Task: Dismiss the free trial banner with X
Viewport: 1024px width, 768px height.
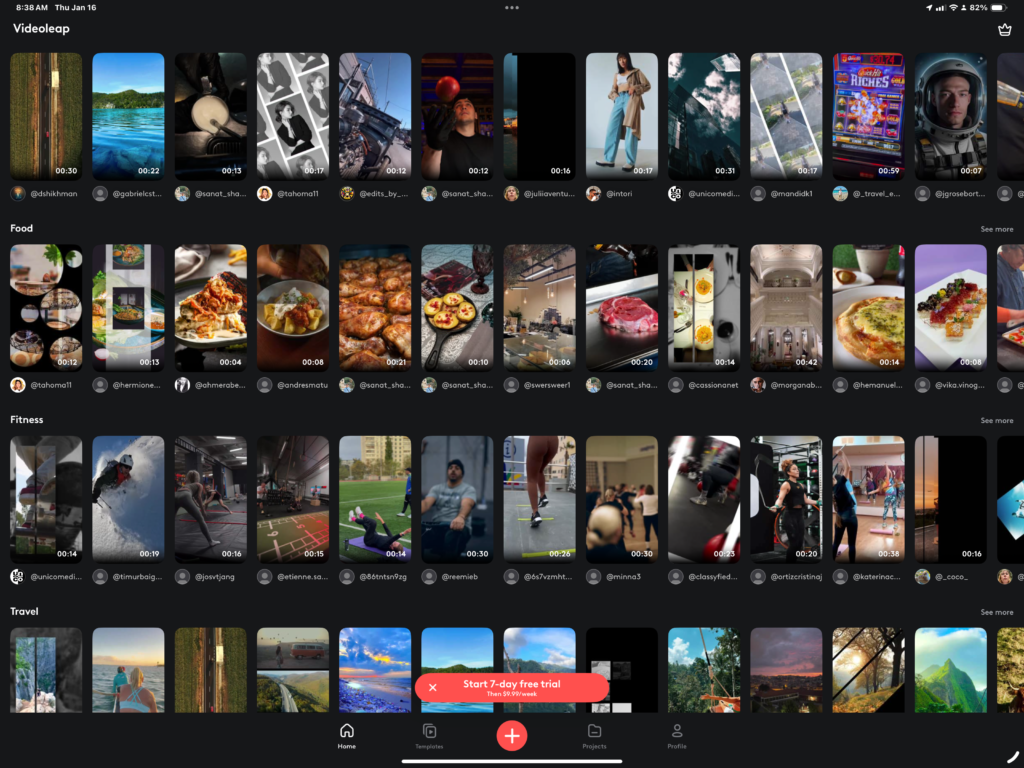Action: tap(432, 687)
